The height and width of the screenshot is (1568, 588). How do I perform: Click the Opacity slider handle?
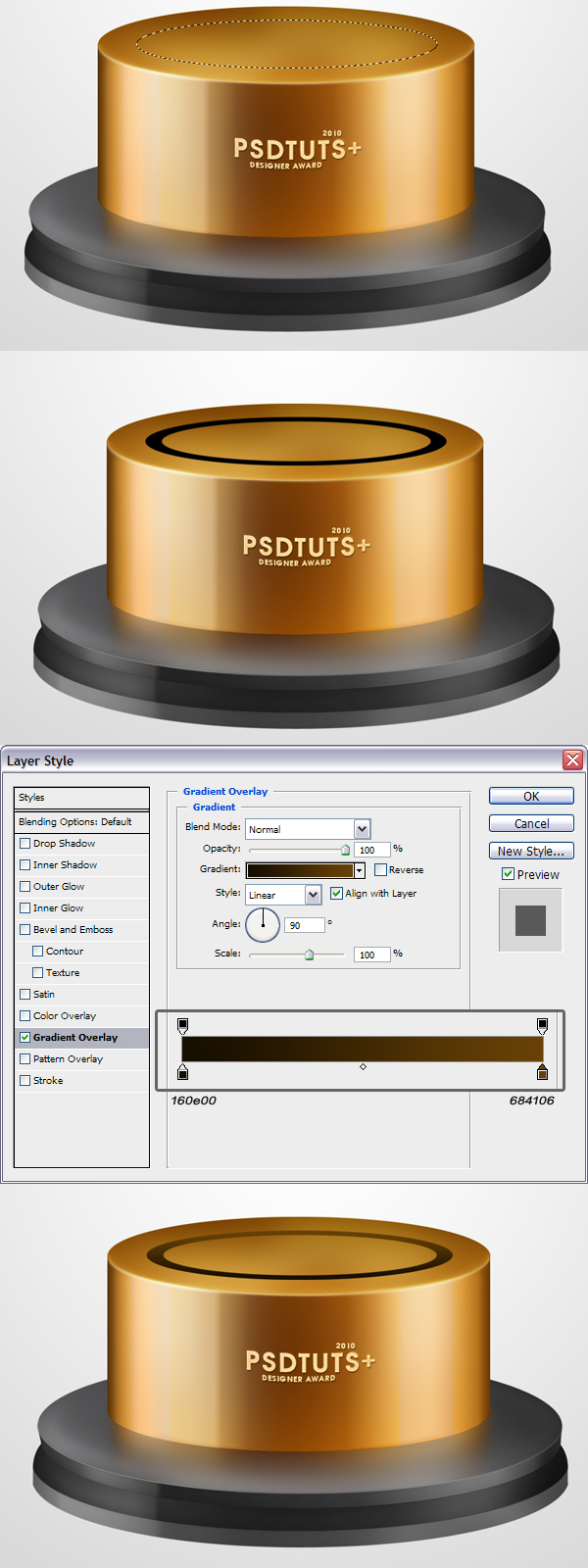coord(345,850)
